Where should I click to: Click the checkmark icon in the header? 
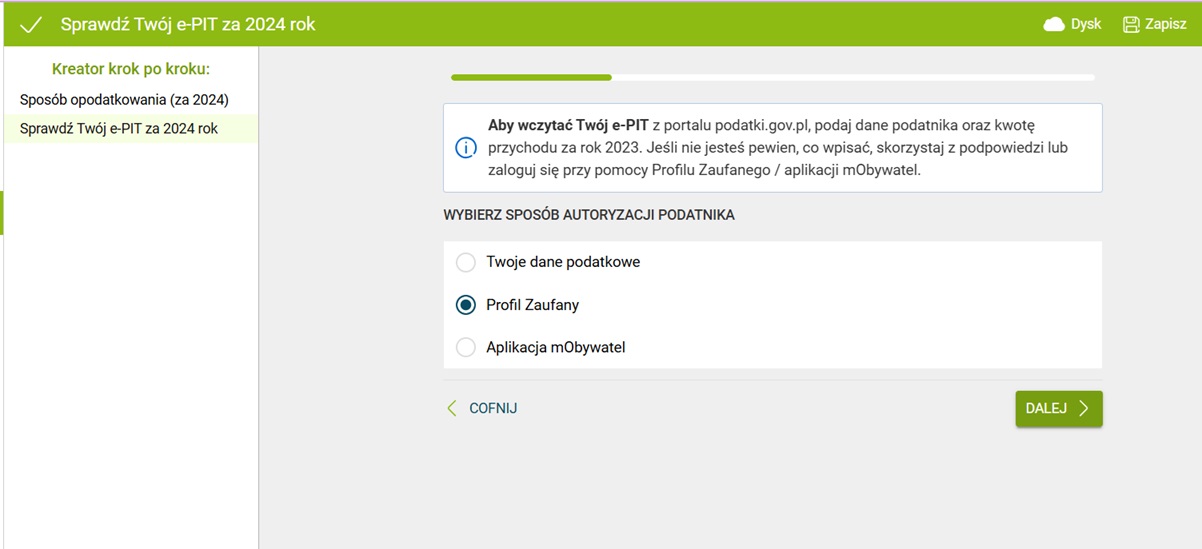31,25
